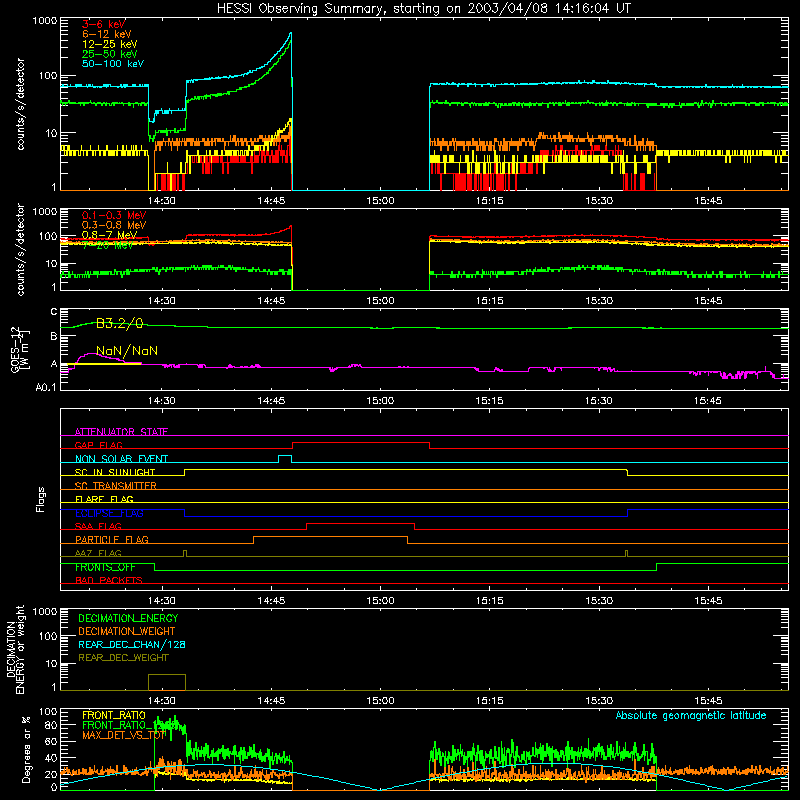Click the 15:15 tick under the top plot
Viewport: 800px width, 800px height.
click(489, 201)
